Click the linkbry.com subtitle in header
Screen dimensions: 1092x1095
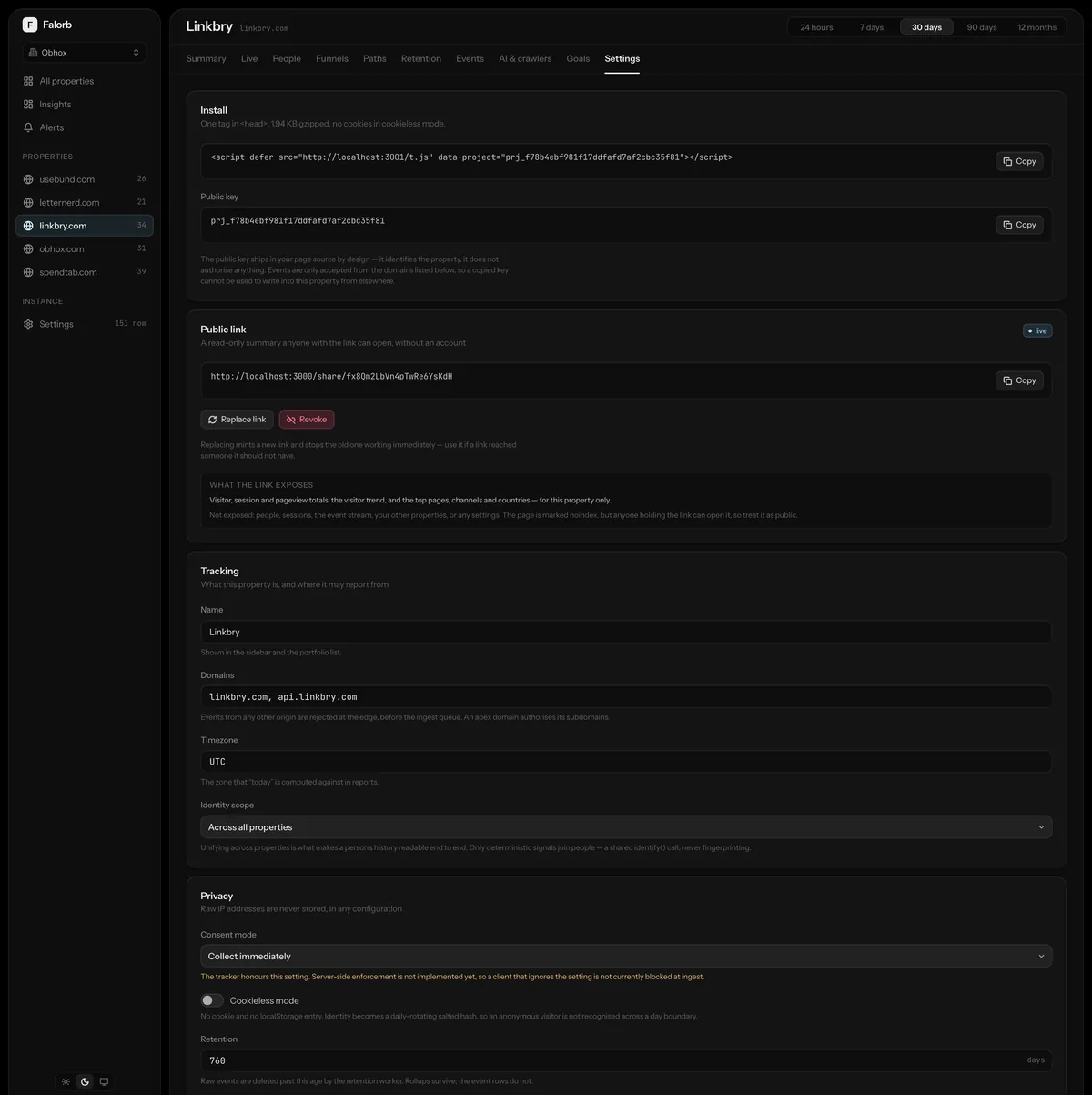[264, 28]
